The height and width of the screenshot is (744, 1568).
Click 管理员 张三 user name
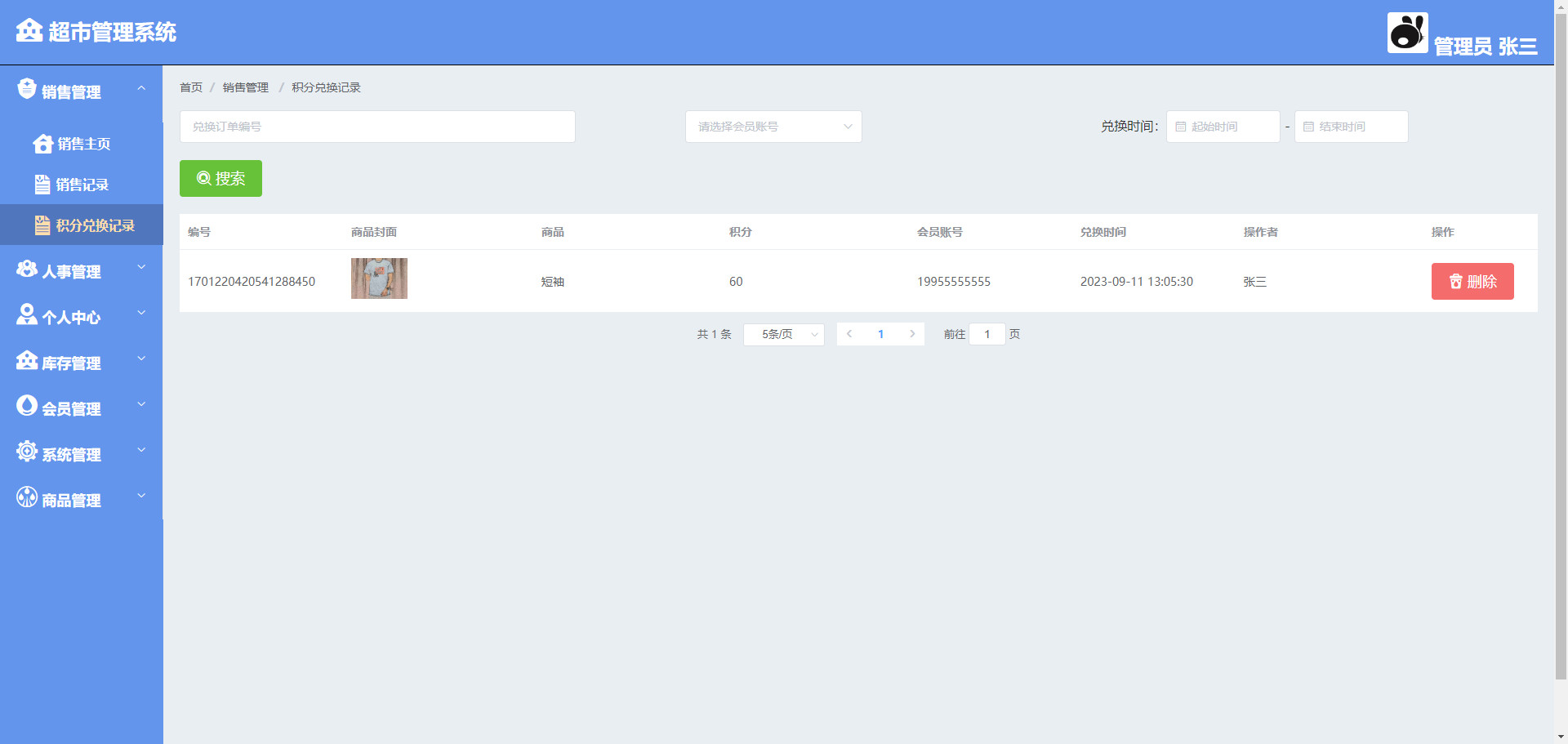(1486, 47)
